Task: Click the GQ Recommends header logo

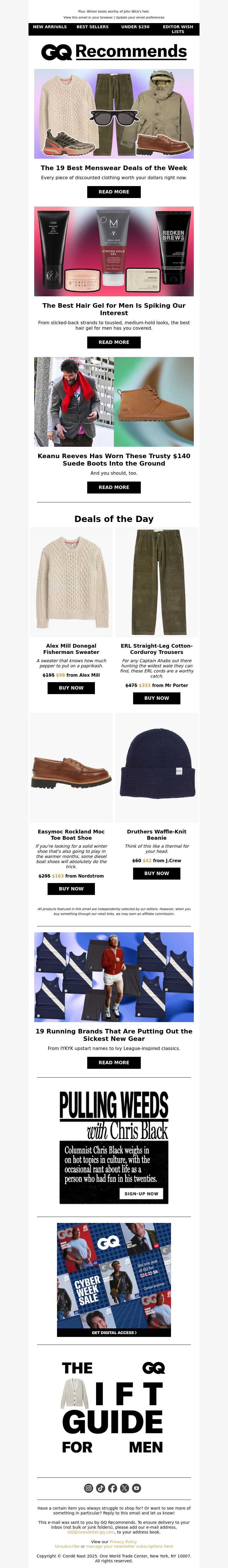Action: coord(114,52)
